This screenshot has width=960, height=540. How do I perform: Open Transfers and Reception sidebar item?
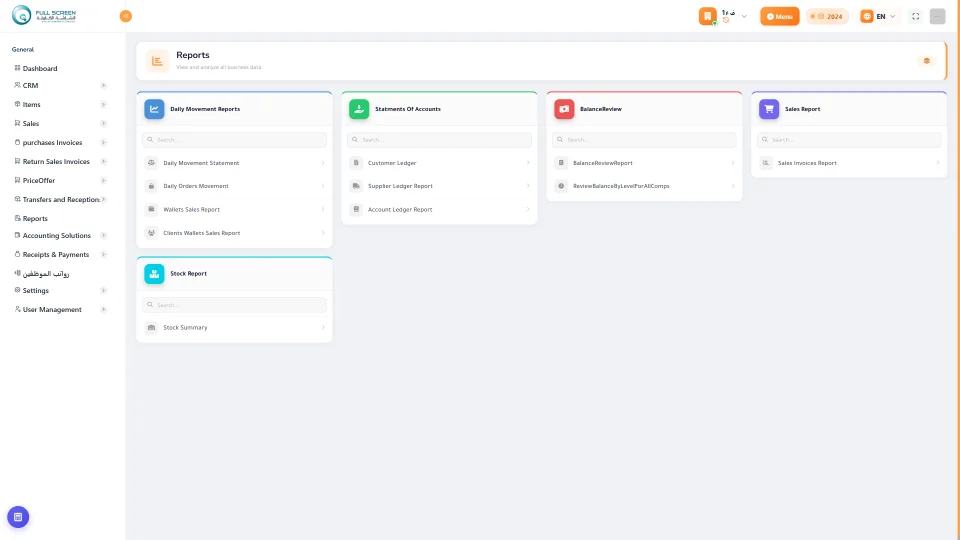[60, 200]
